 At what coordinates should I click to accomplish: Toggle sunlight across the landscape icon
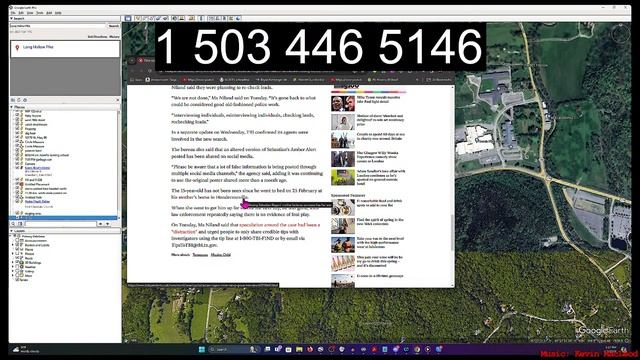181,18
